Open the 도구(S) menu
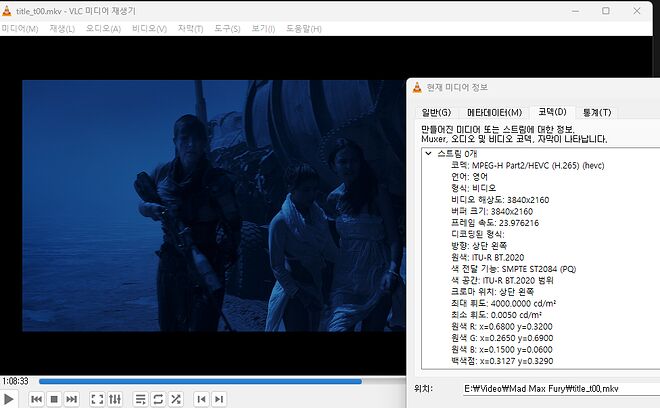 point(227,29)
